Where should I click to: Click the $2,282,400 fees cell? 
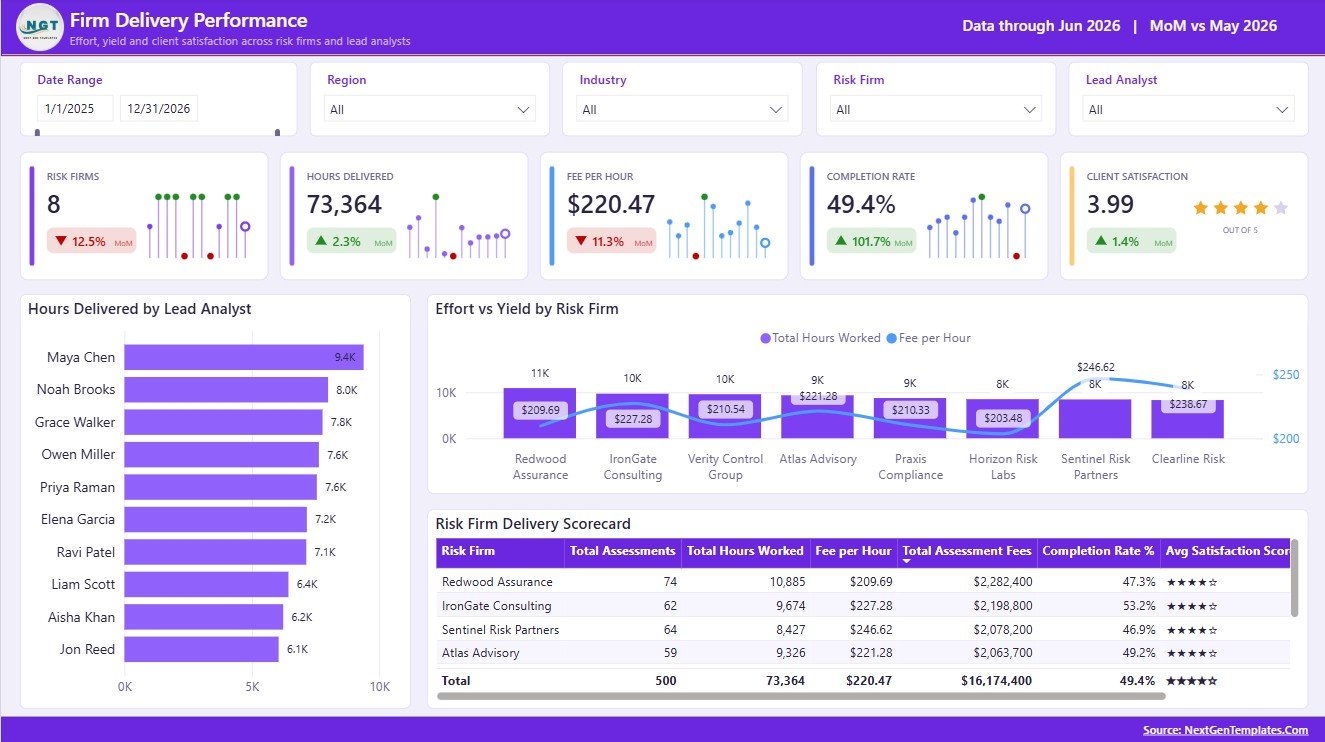[x=1001, y=582]
